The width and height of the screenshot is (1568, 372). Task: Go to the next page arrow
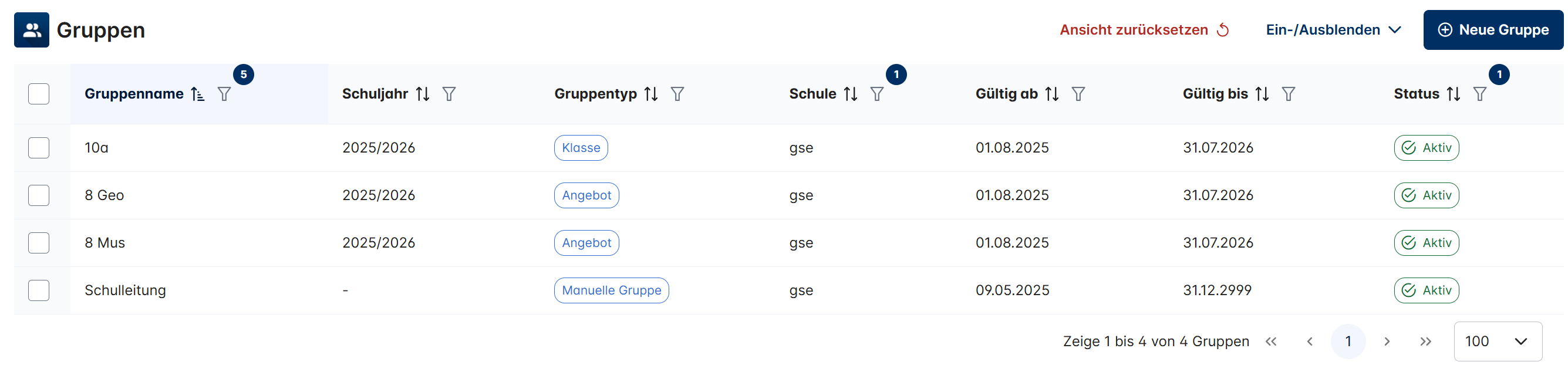pos(1387,341)
